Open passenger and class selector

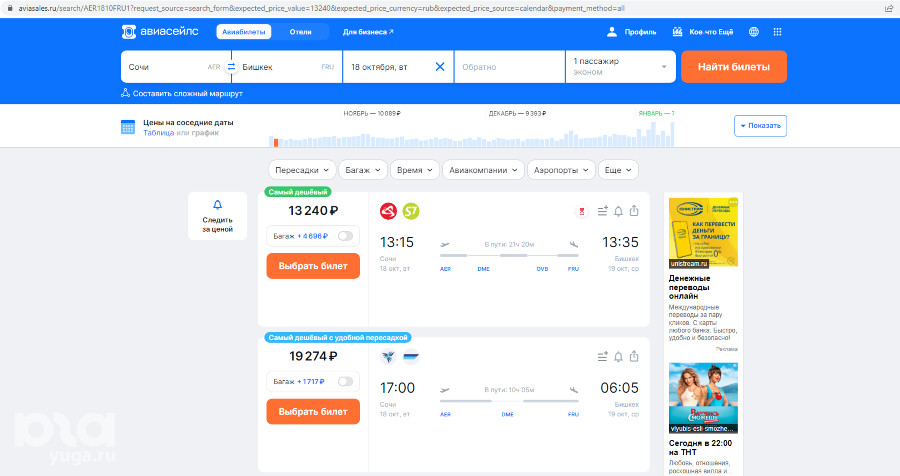pos(620,67)
